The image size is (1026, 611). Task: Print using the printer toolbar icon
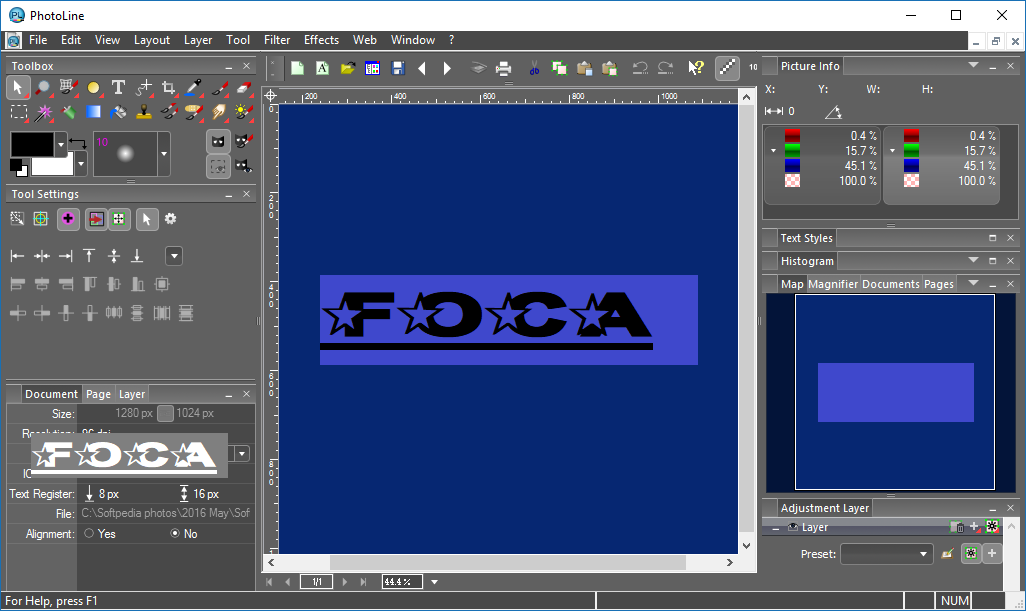click(503, 68)
